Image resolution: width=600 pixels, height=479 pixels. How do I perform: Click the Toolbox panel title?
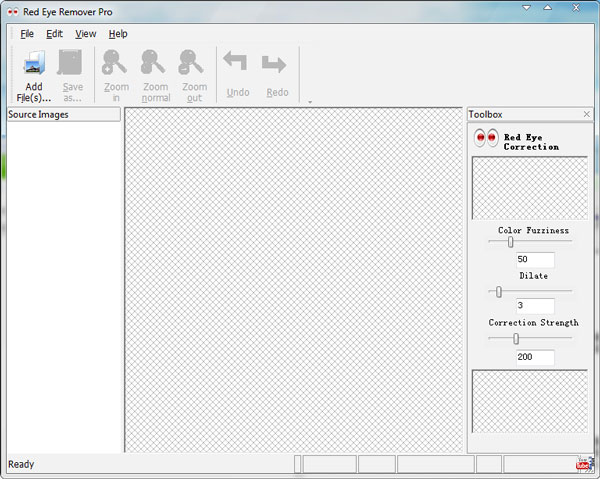tap(485, 114)
